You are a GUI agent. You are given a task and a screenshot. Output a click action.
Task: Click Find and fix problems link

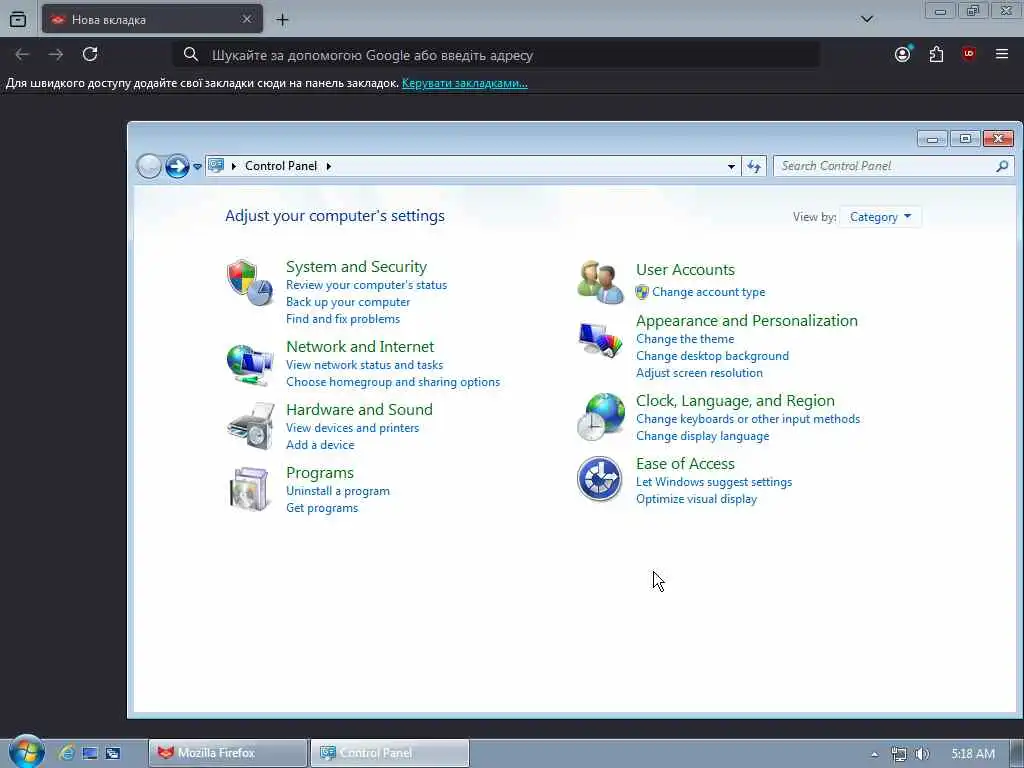click(x=343, y=319)
